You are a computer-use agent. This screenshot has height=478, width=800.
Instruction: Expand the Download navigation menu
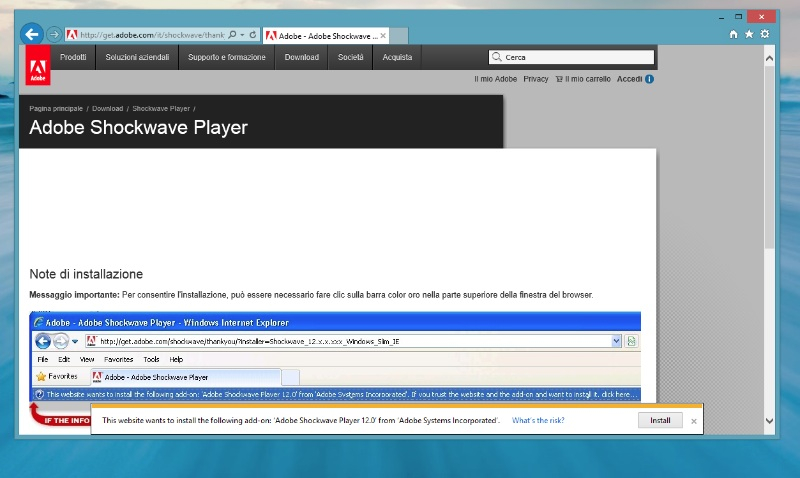point(301,57)
